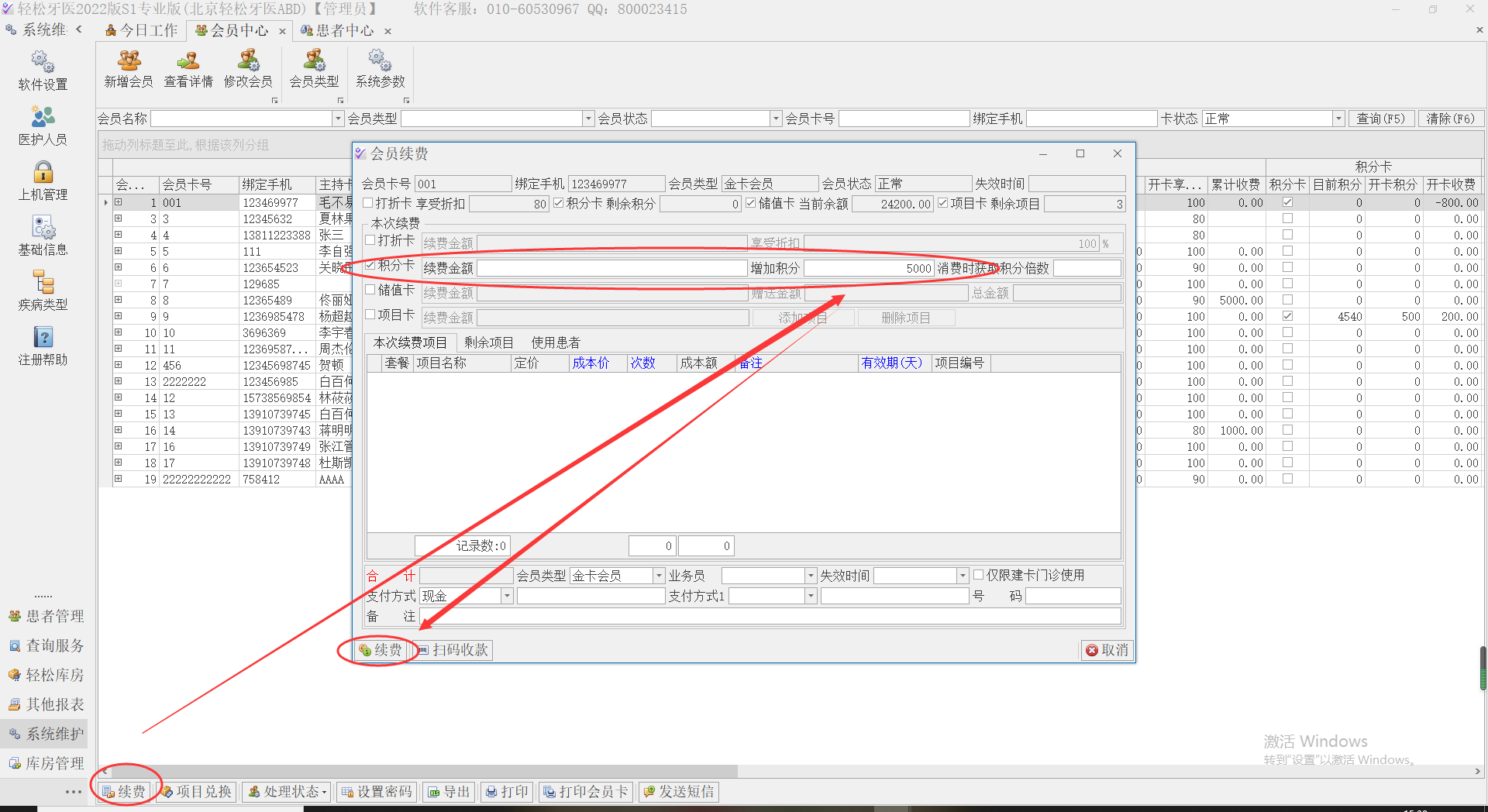Viewport: 1488px width, 812px height.
Task: Open the dialog 失效时间 date dropdown
Action: coord(963,576)
